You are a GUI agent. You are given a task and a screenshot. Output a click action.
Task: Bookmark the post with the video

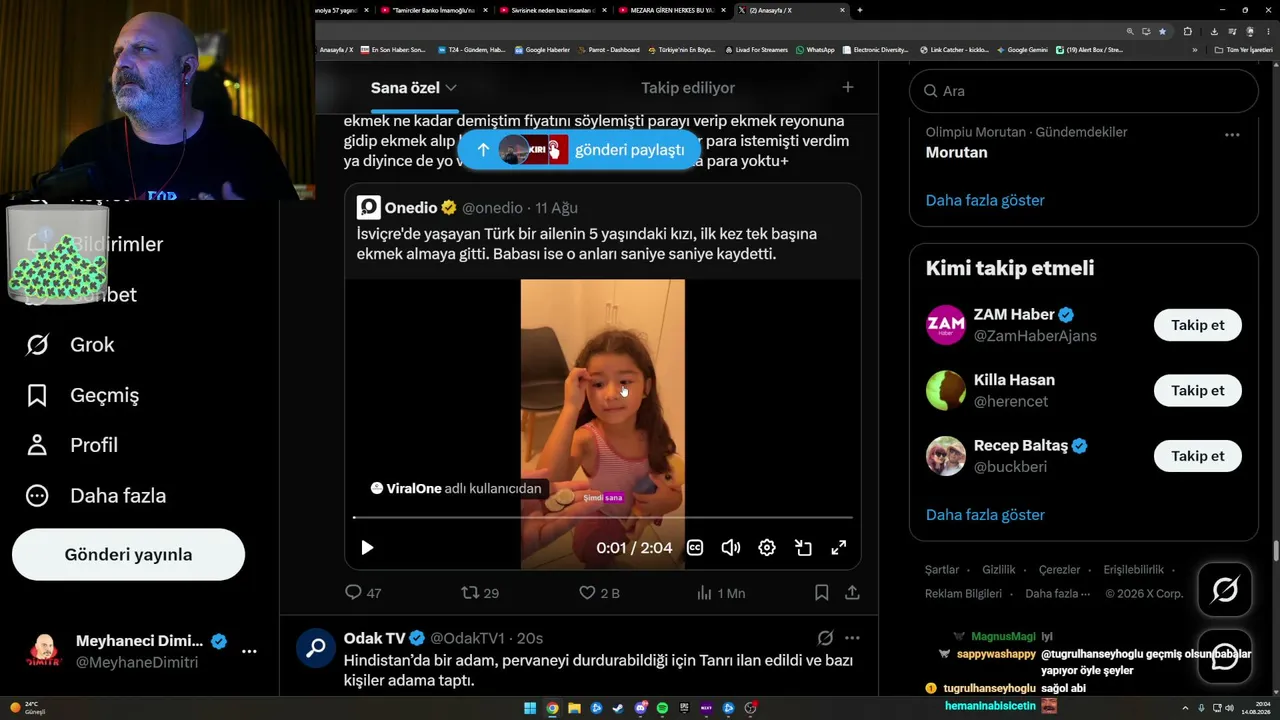(822, 593)
